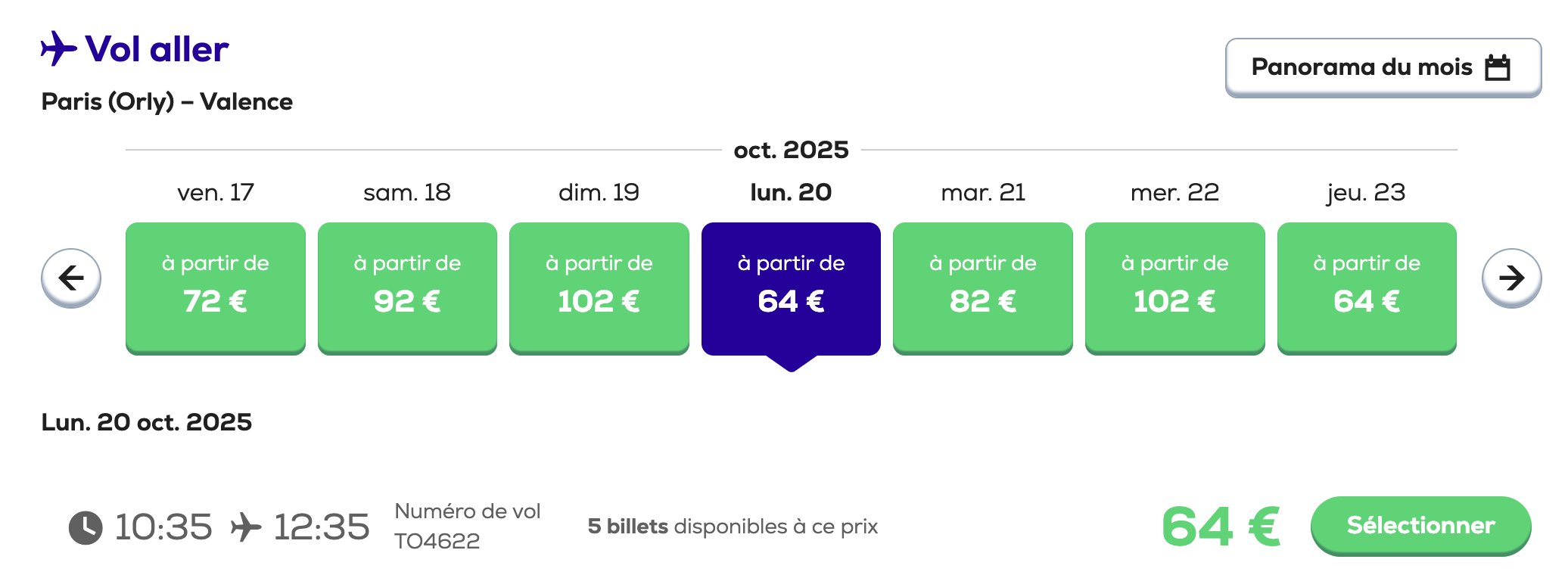This screenshot has height=578, width=1568.
Task: Click the next week arrow
Action: coord(1511,278)
